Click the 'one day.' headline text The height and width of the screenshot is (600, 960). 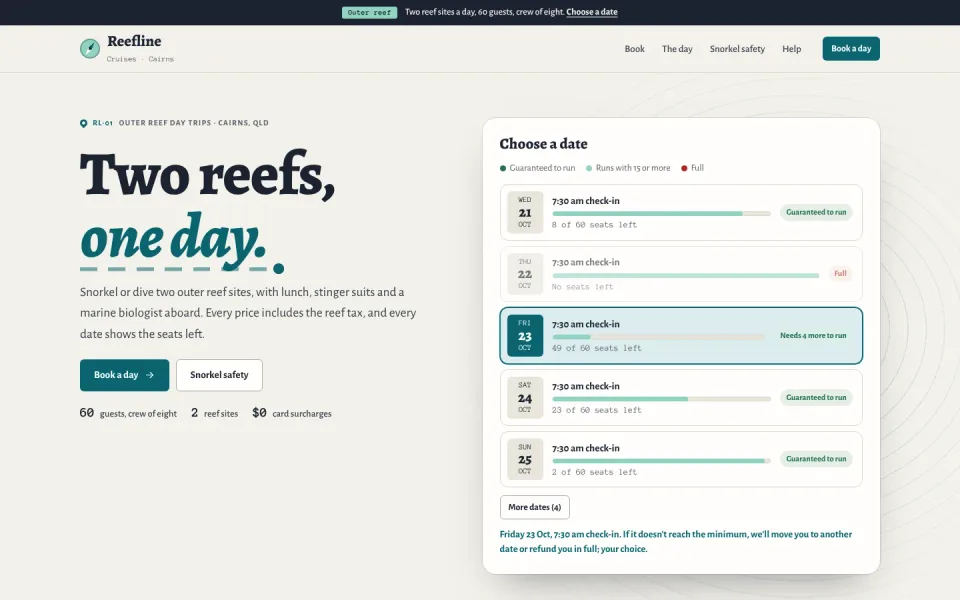click(x=173, y=240)
